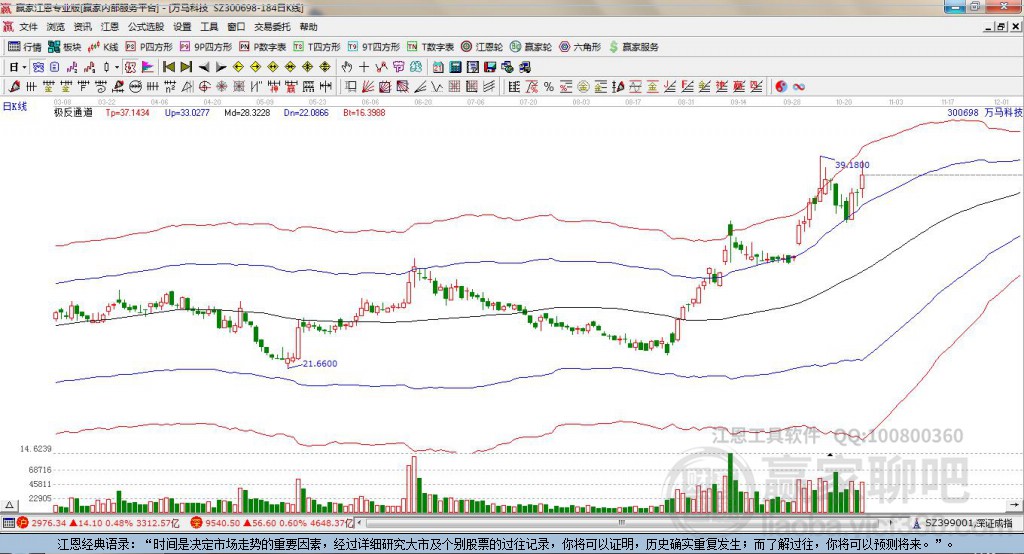1024x554 pixels.
Task: Jump to last bar icon
Action: (186, 67)
